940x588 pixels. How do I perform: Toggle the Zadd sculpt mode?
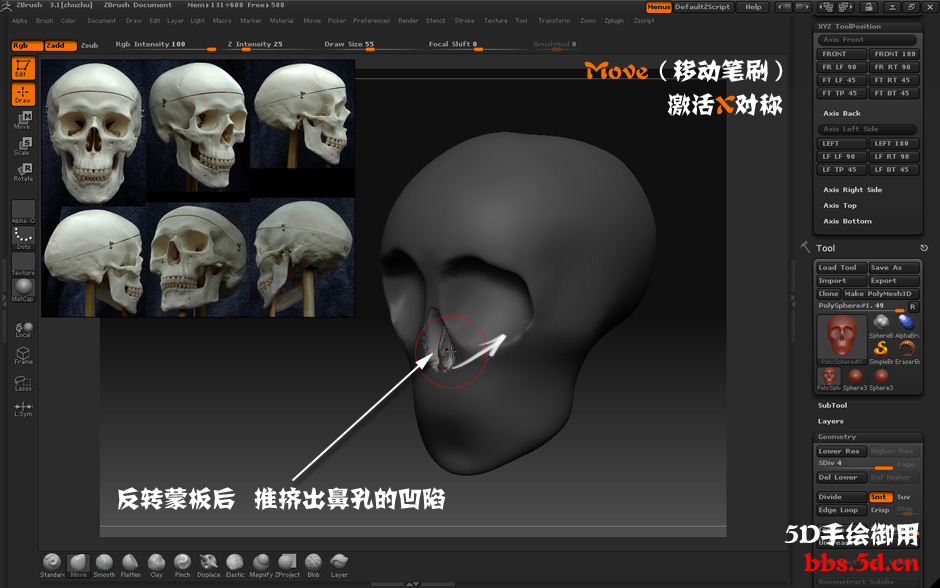[x=61, y=46]
